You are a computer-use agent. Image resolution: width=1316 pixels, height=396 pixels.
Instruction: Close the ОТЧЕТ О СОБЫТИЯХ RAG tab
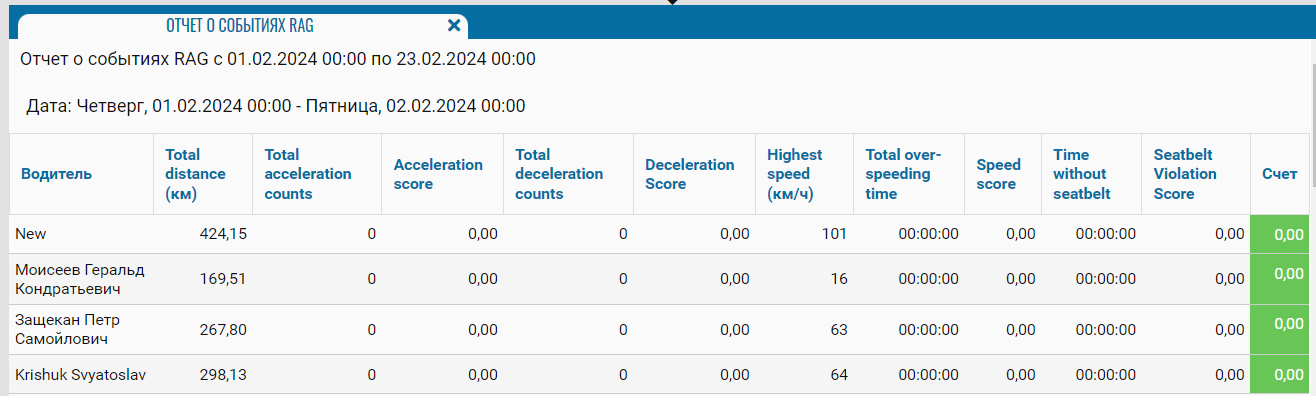click(454, 26)
